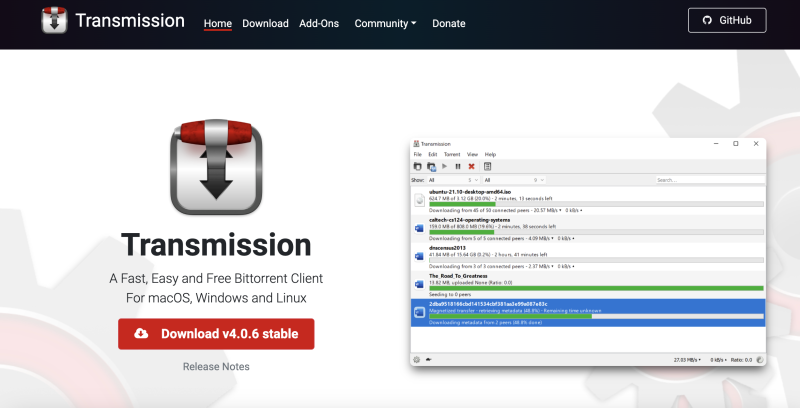The width and height of the screenshot is (800, 408).
Task: Open the File menu in Transmission window
Action: point(417,155)
